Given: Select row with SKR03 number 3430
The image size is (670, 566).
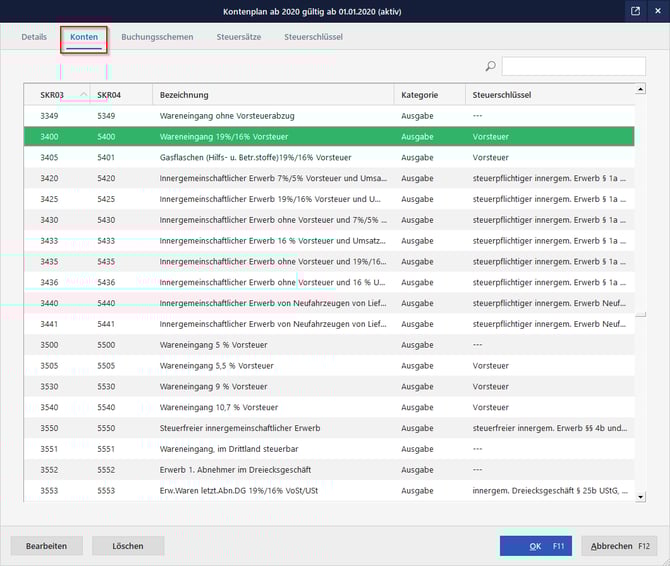Looking at the screenshot, I should coord(329,220).
